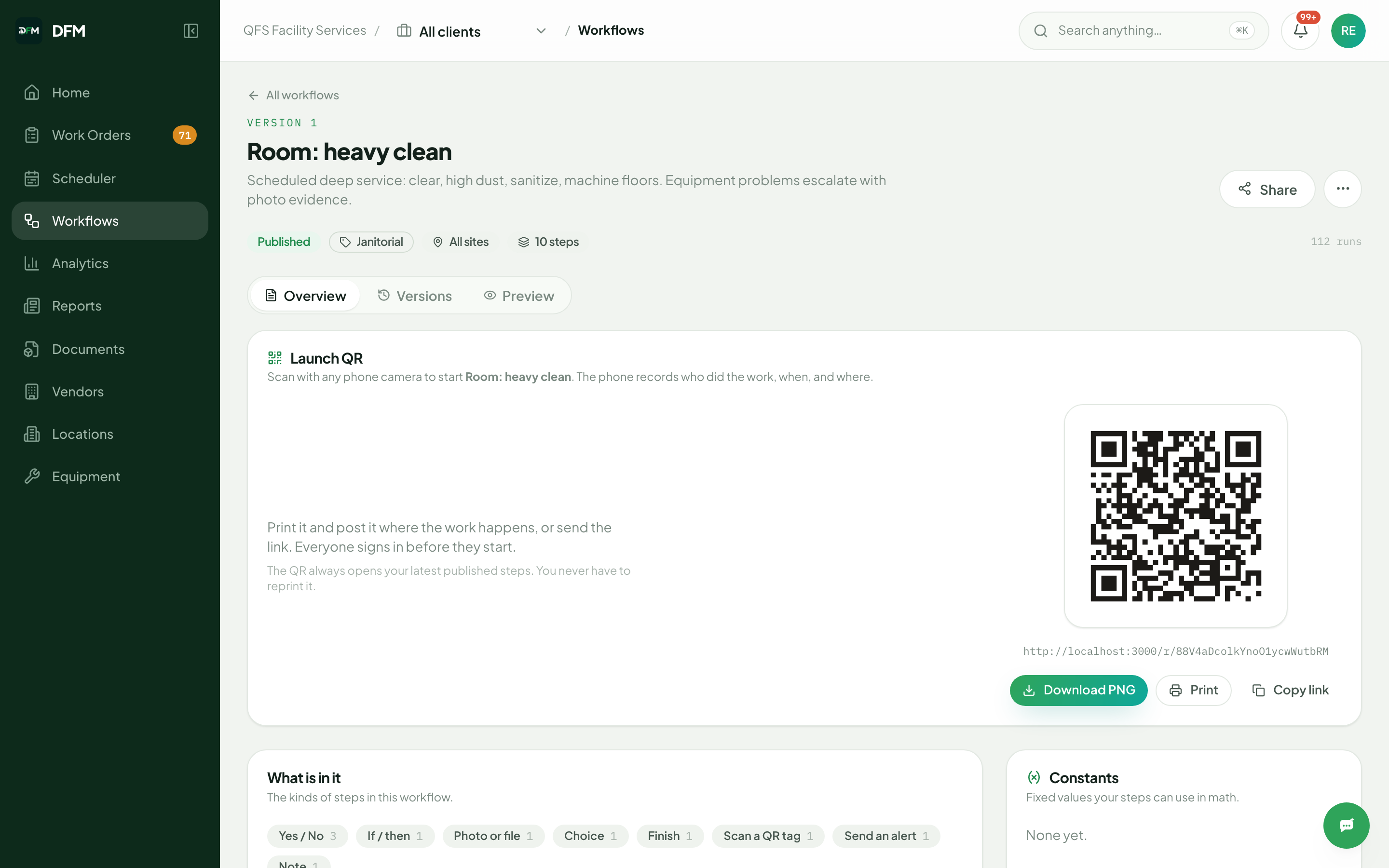Viewport: 1389px width, 868px height.
Task: Open the Home sidebar item
Action: (109, 93)
